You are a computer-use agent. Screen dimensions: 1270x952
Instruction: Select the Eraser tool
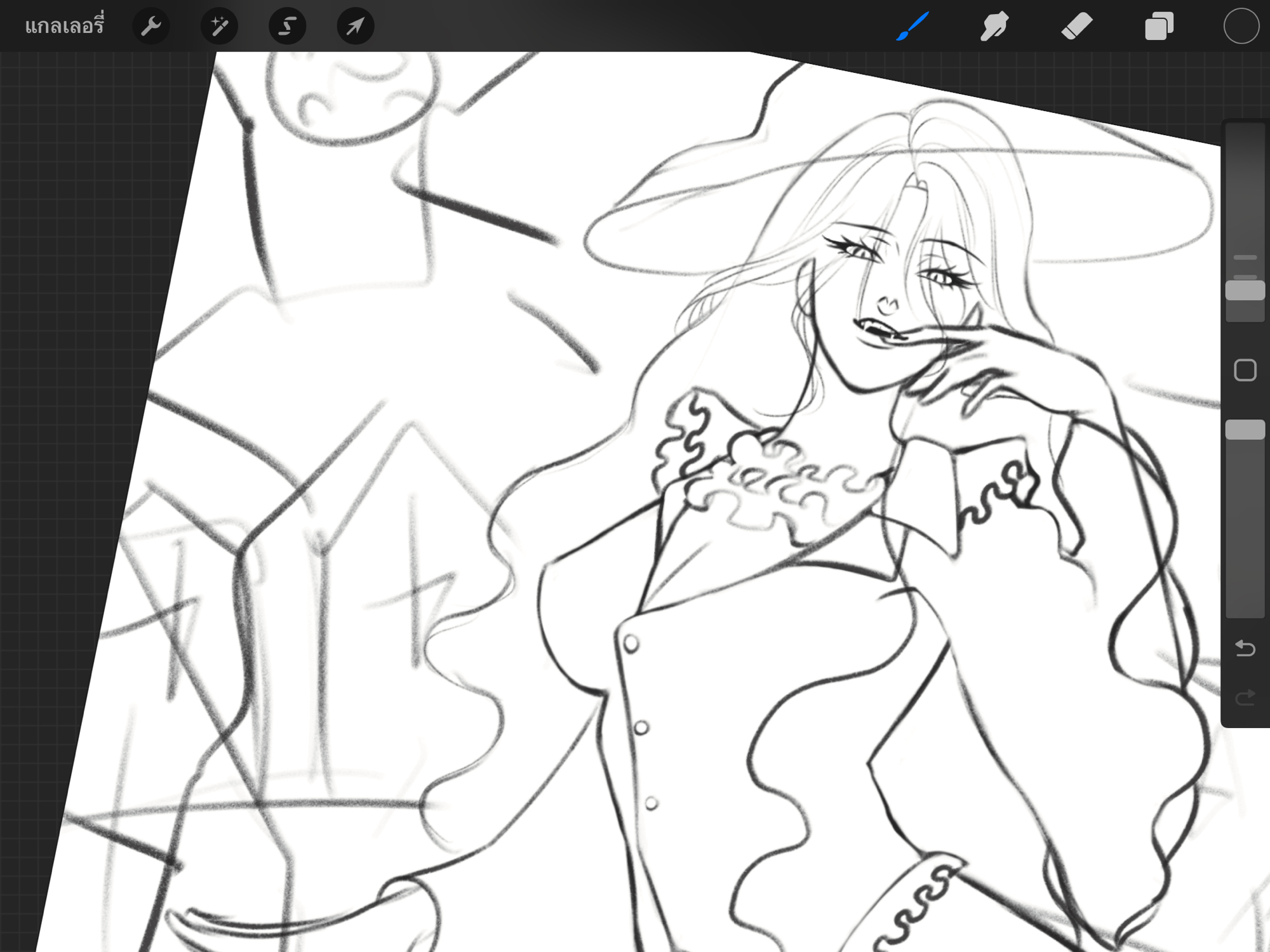point(1076,27)
